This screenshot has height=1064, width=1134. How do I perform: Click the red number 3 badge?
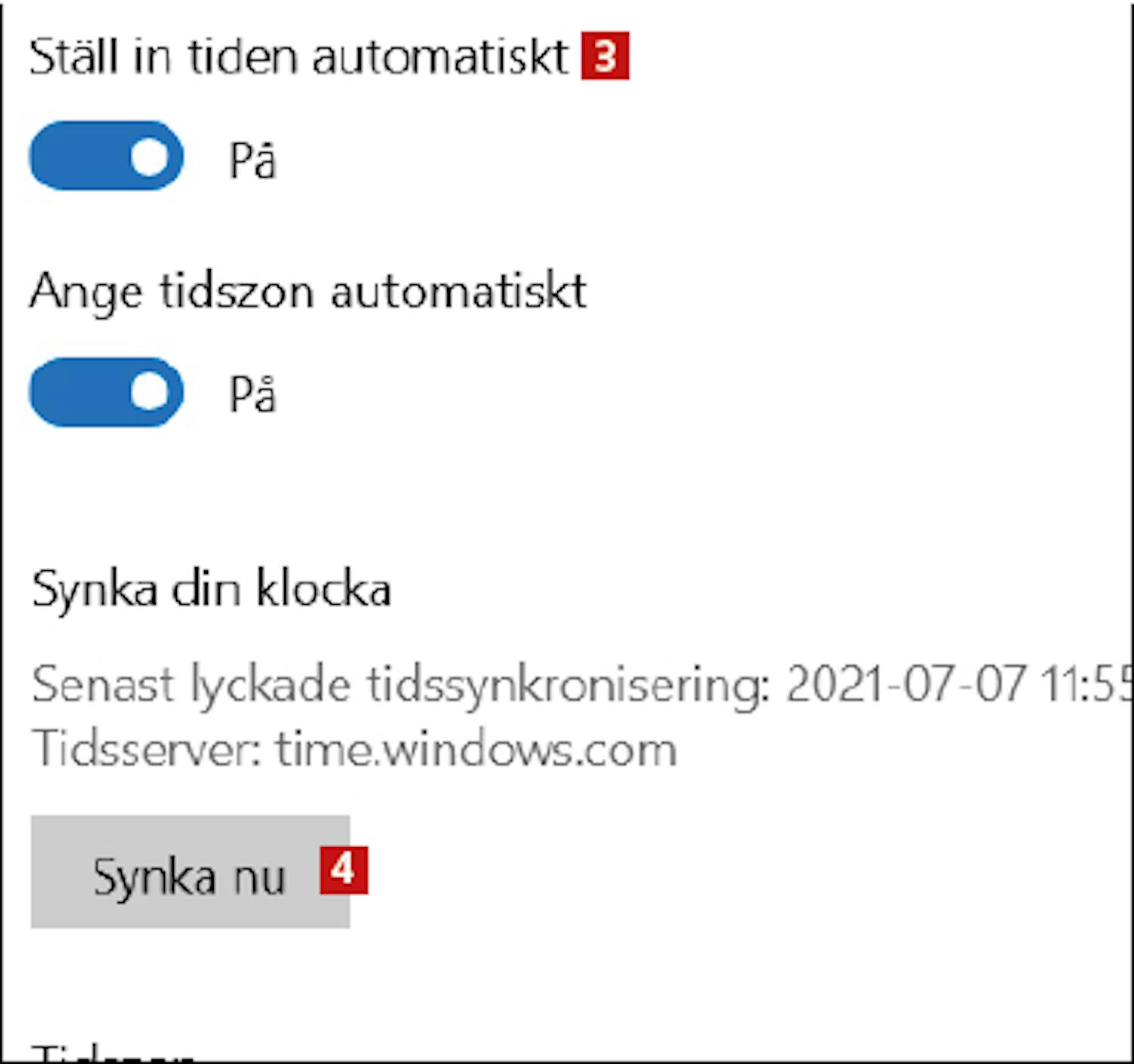pos(605,57)
